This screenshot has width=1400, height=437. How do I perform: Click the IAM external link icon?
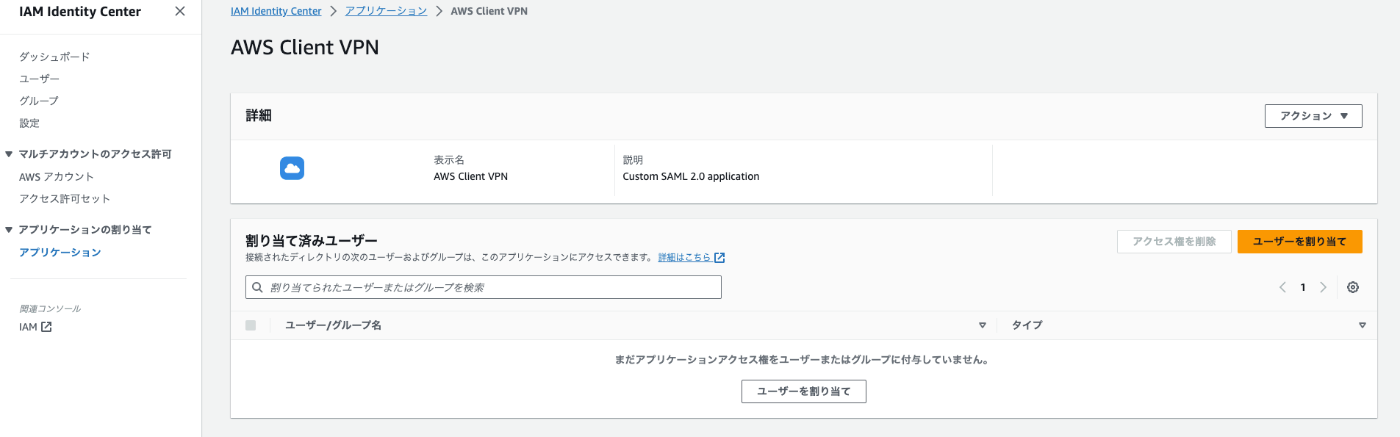coord(46,327)
